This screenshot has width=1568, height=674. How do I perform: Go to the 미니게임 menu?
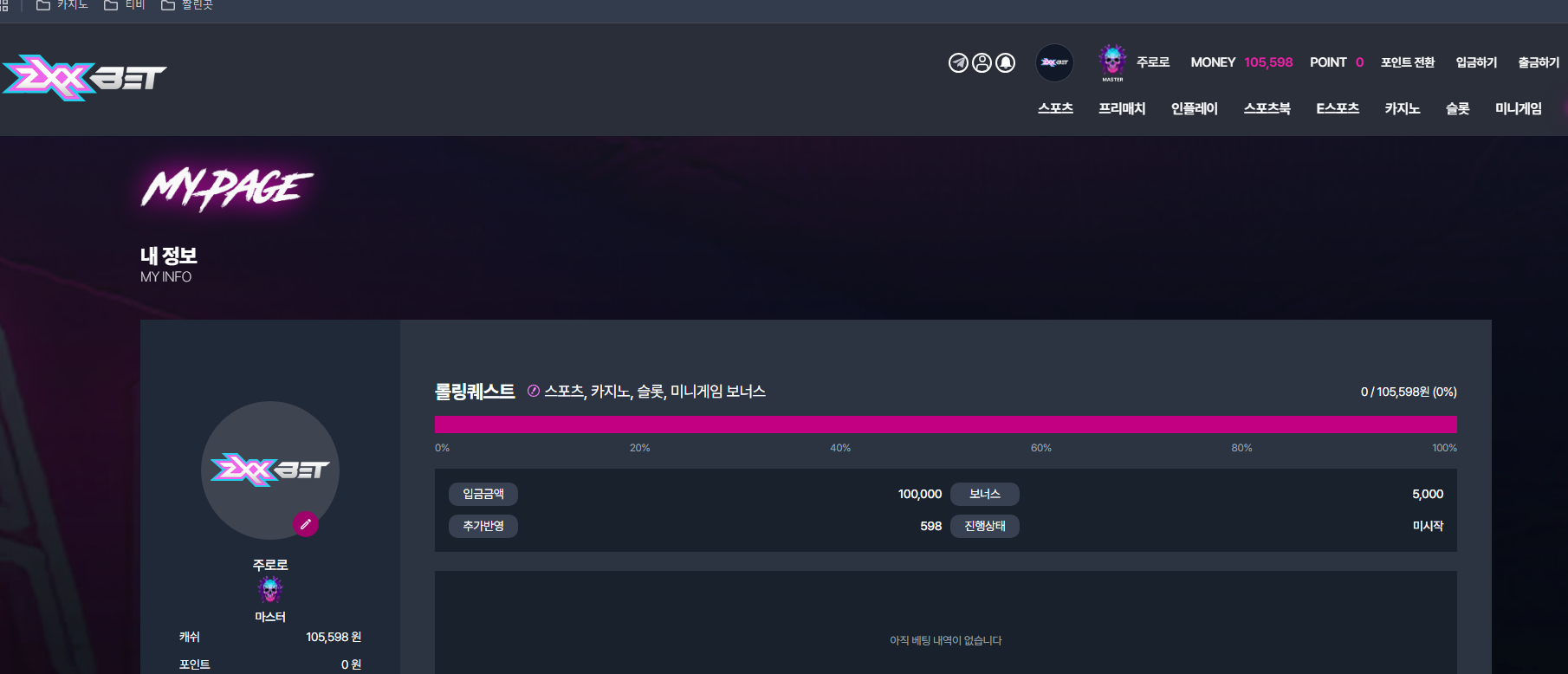point(1518,108)
